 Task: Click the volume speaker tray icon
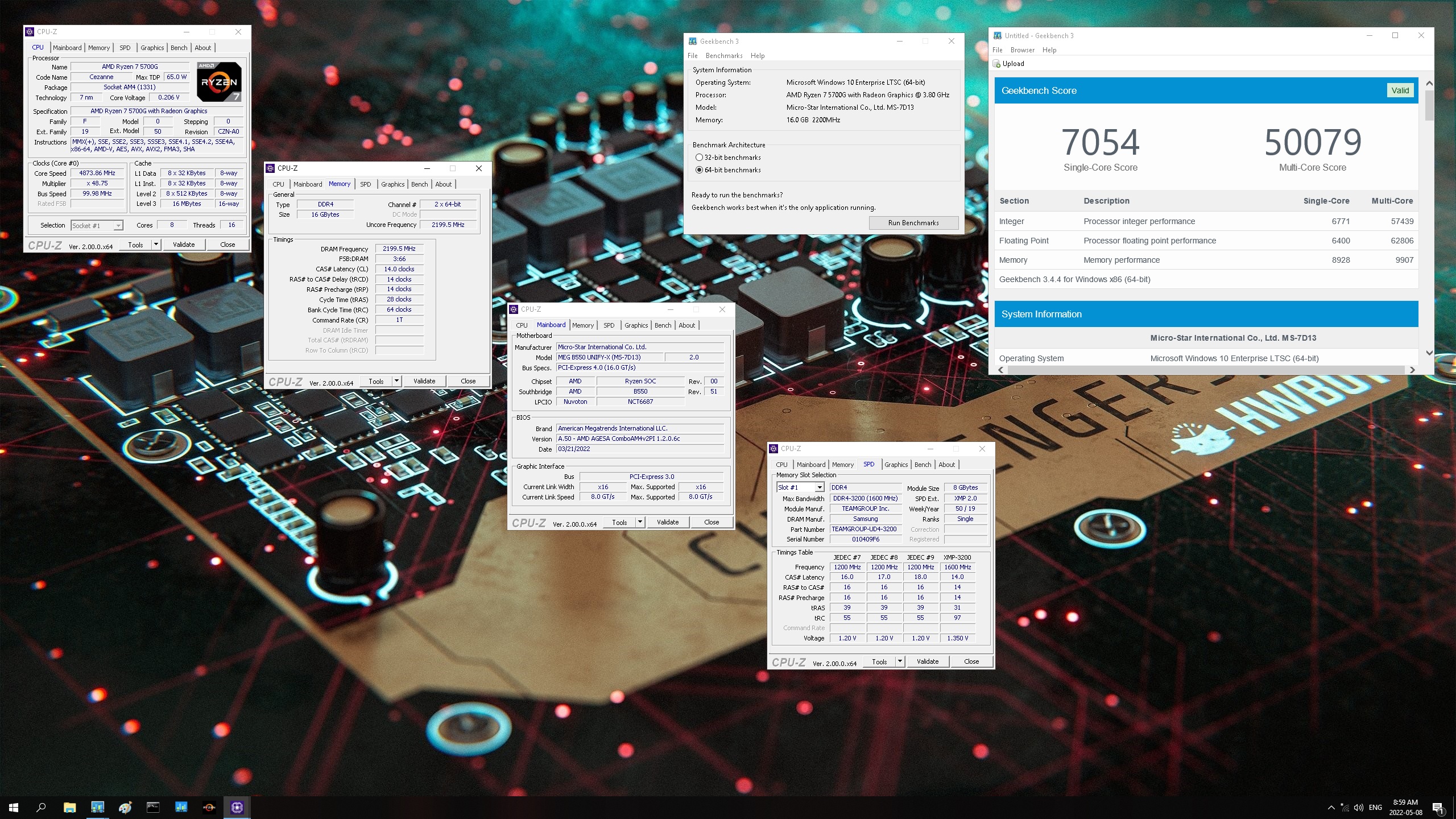pyautogui.click(x=1358, y=808)
